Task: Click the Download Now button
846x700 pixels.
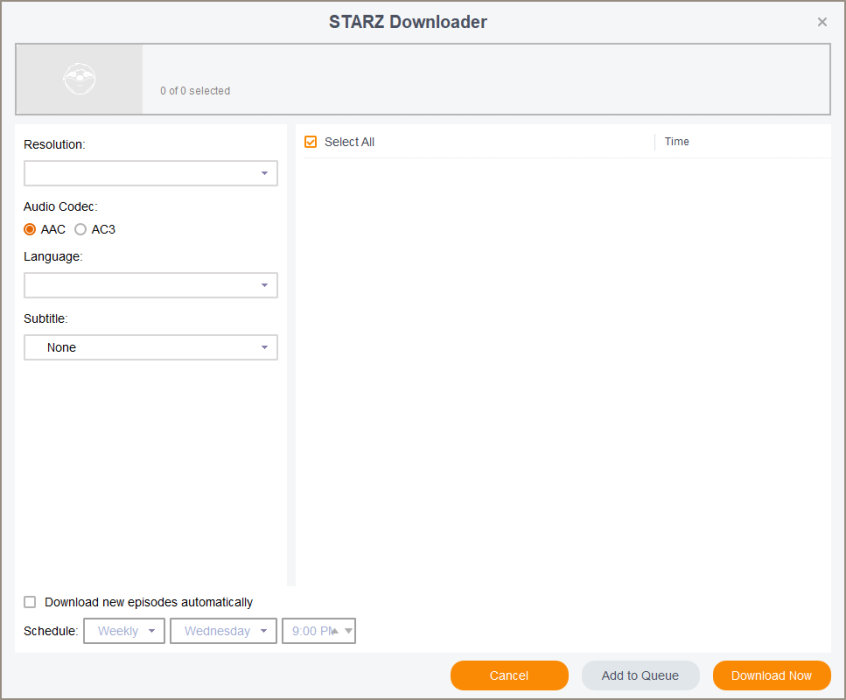Action: 771,675
